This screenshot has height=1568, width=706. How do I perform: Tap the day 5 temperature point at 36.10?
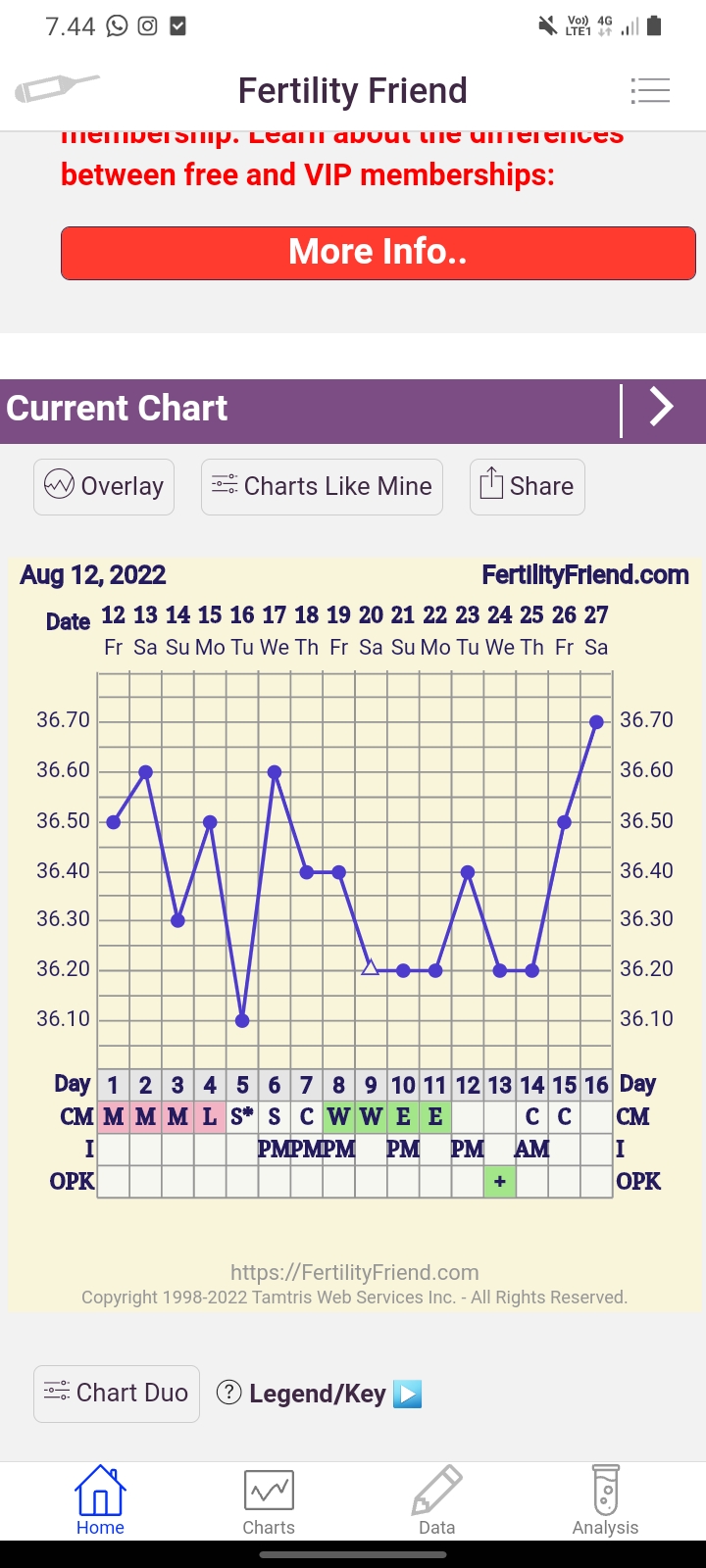(242, 1020)
